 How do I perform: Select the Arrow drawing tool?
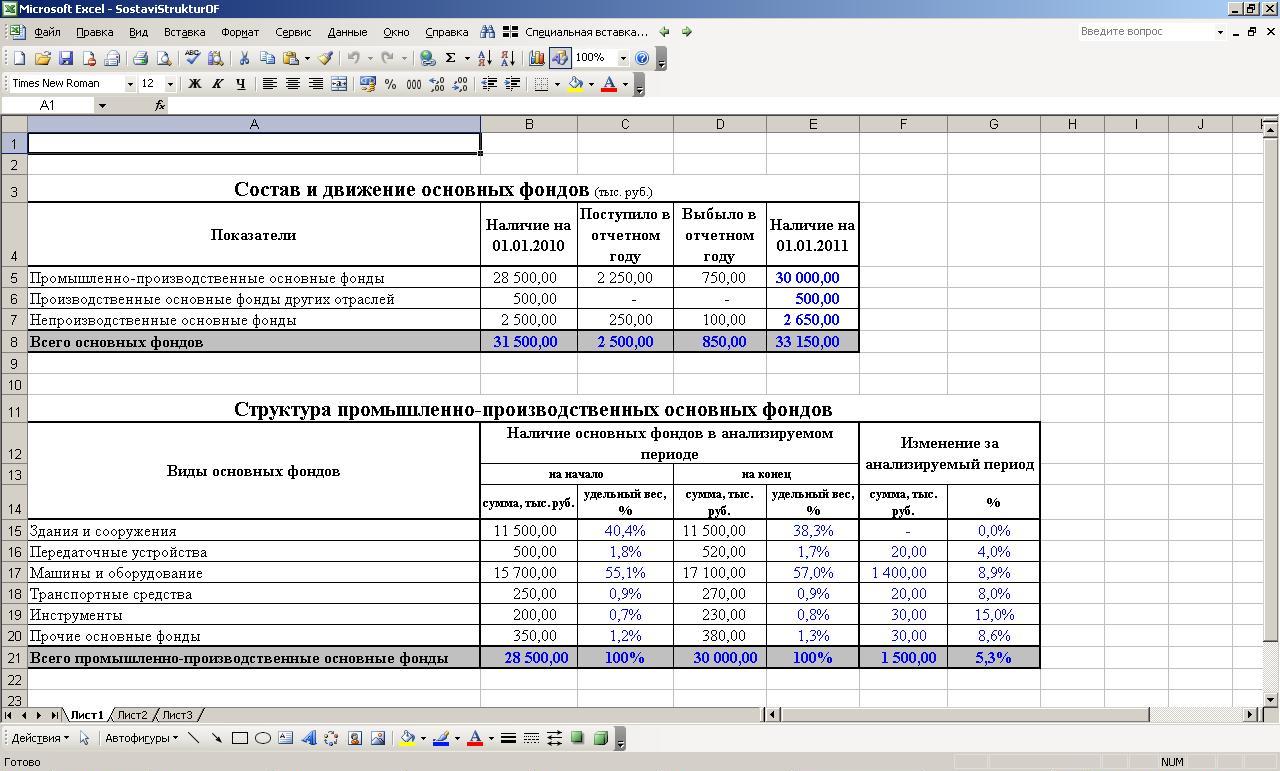tap(216, 738)
